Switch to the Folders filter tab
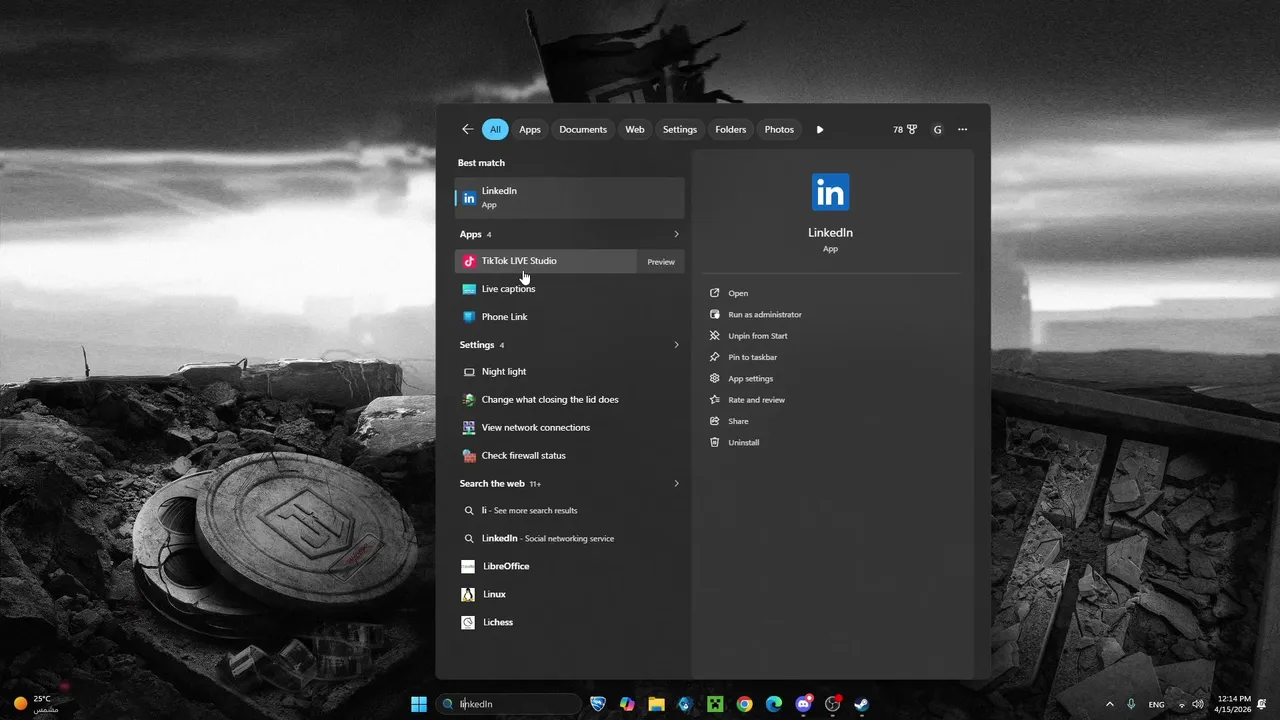This screenshot has height=720, width=1280. tap(731, 129)
